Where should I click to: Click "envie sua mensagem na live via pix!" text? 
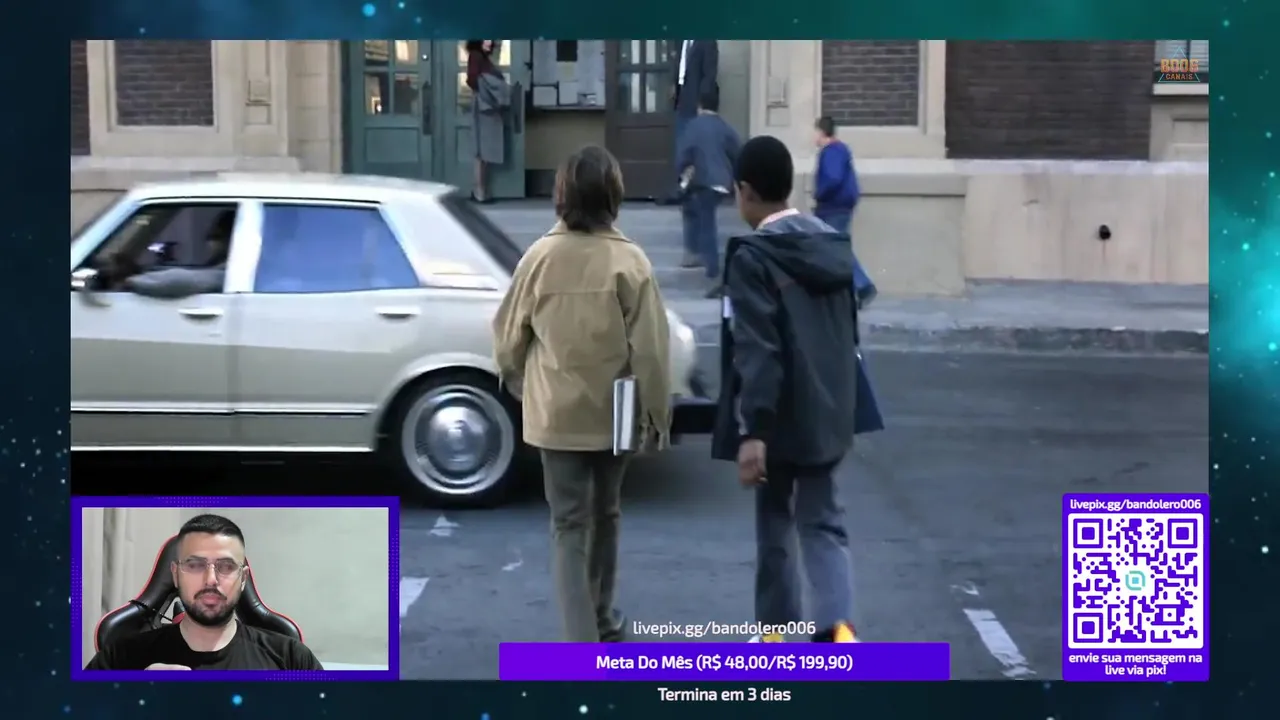coord(1135,663)
